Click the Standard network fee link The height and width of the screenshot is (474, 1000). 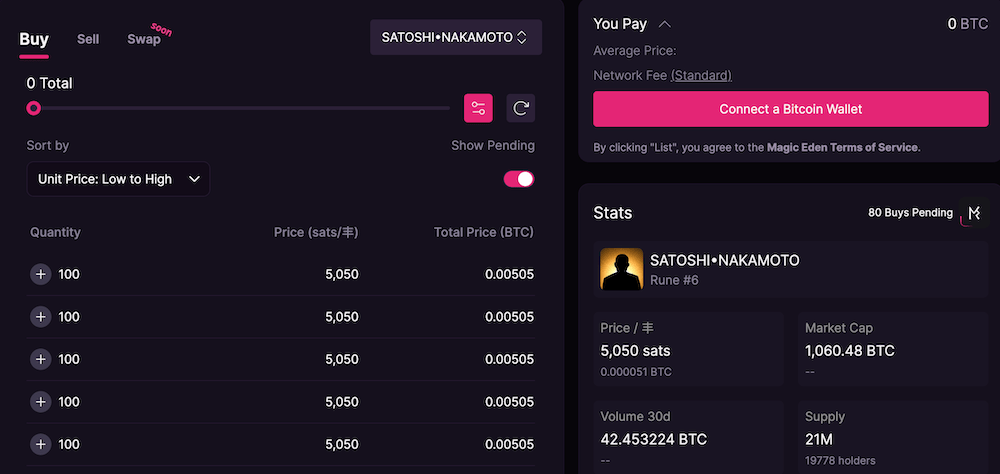(701, 75)
